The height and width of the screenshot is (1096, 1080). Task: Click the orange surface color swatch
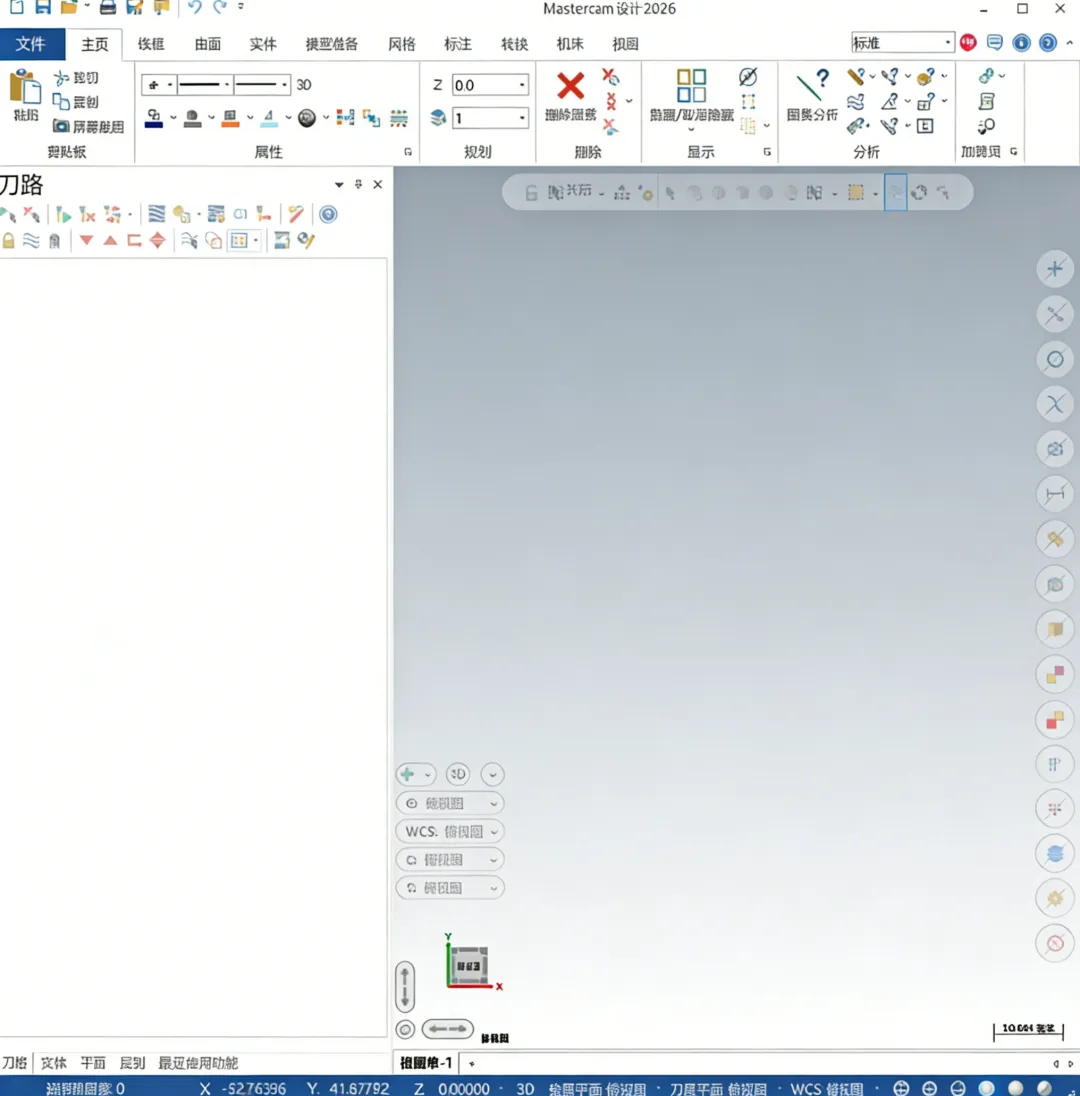(x=230, y=117)
